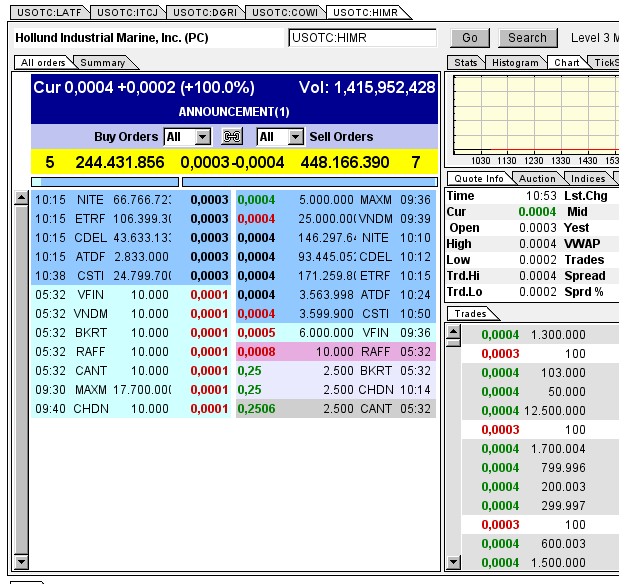The width and height of the screenshot is (629, 584).
Task: Open the Histogram tab
Action: click(515, 63)
